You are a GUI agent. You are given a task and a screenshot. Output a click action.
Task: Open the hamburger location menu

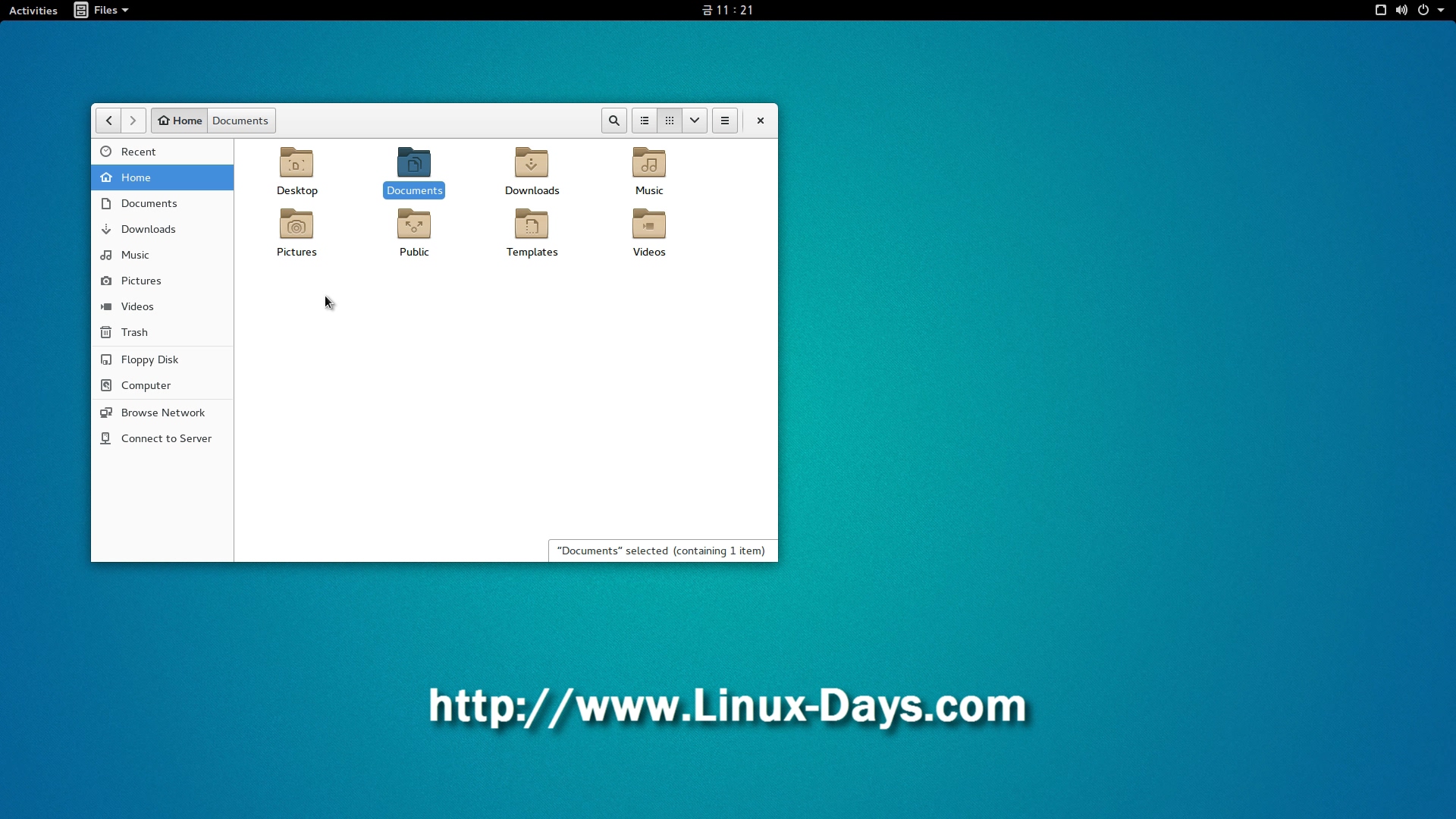pyautogui.click(x=725, y=121)
